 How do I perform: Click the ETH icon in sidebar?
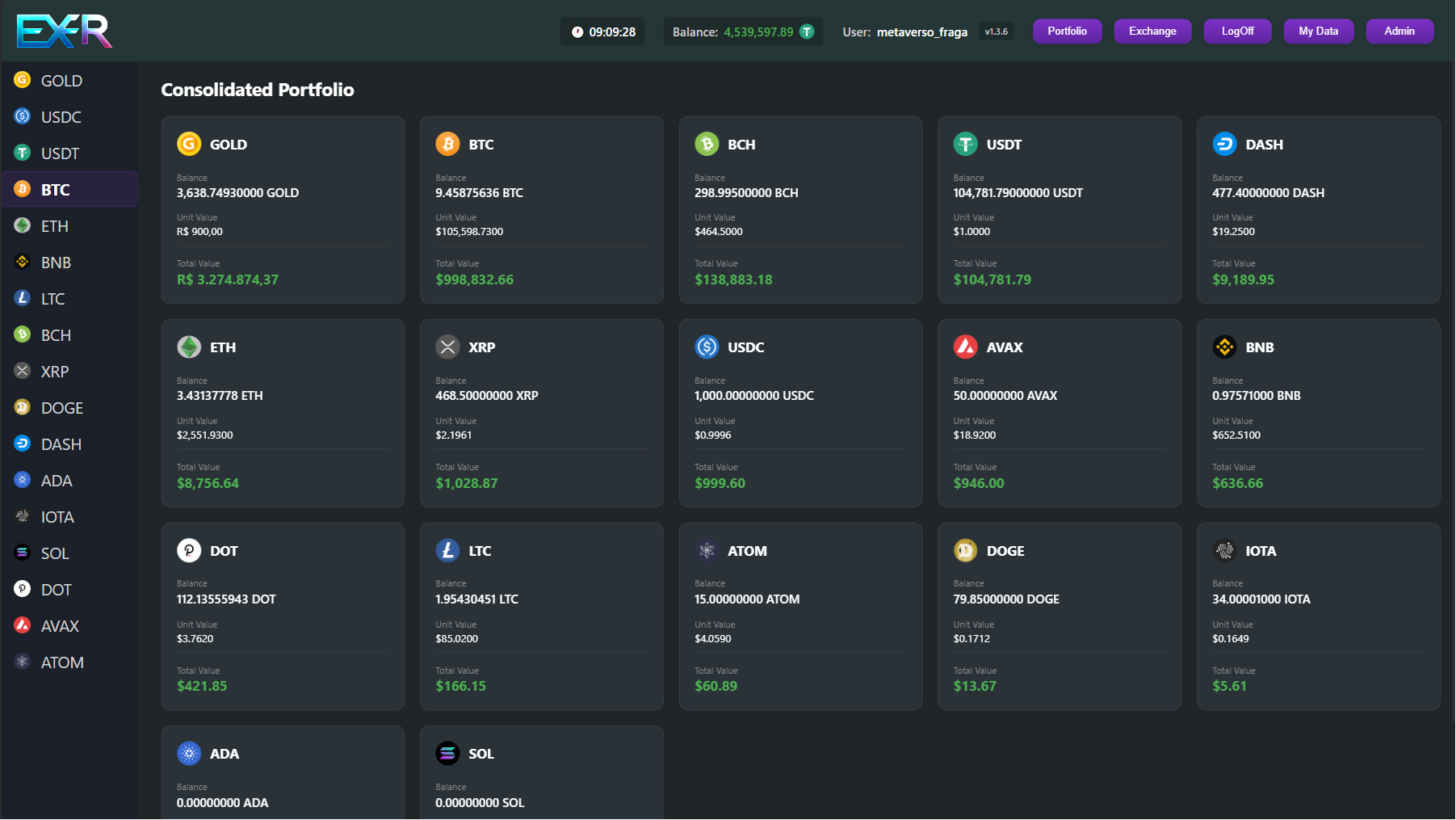tap(23, 225)
